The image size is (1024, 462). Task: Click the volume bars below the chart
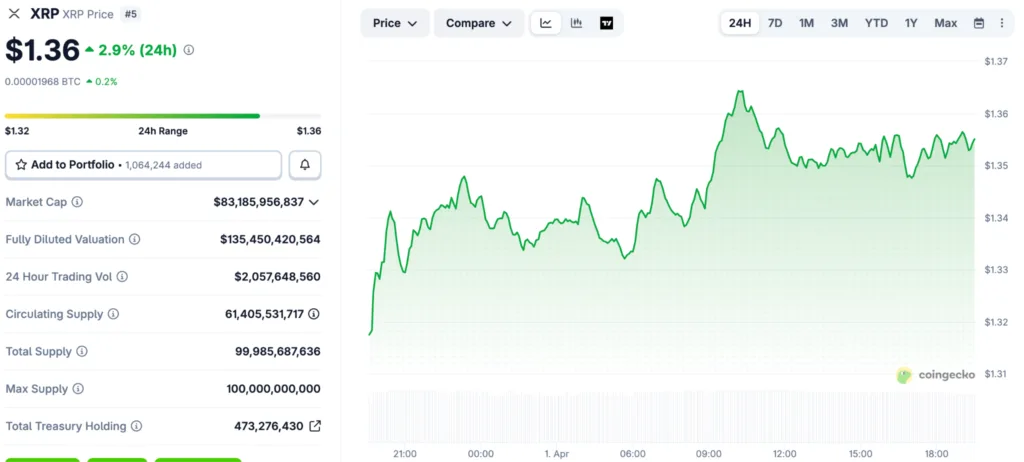(672, 417)
